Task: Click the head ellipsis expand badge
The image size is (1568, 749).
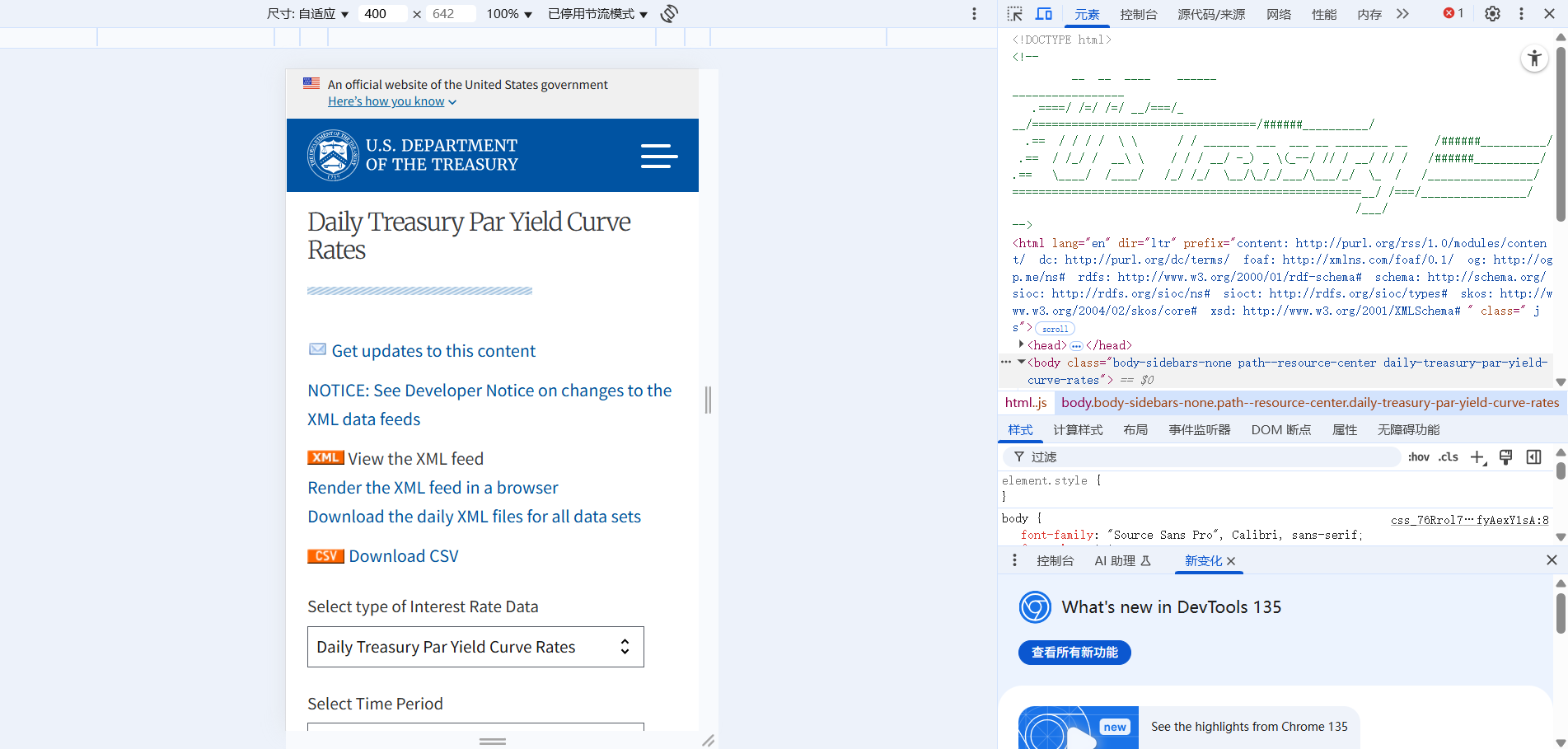Action: (1076, 346)
